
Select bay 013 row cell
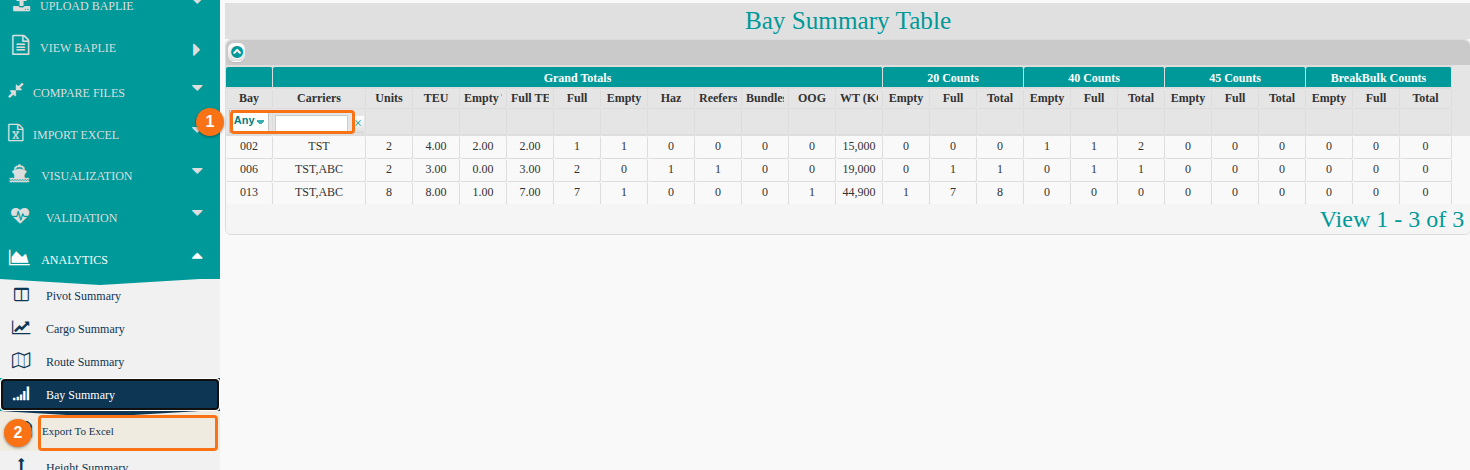click(x=249, y=192)
